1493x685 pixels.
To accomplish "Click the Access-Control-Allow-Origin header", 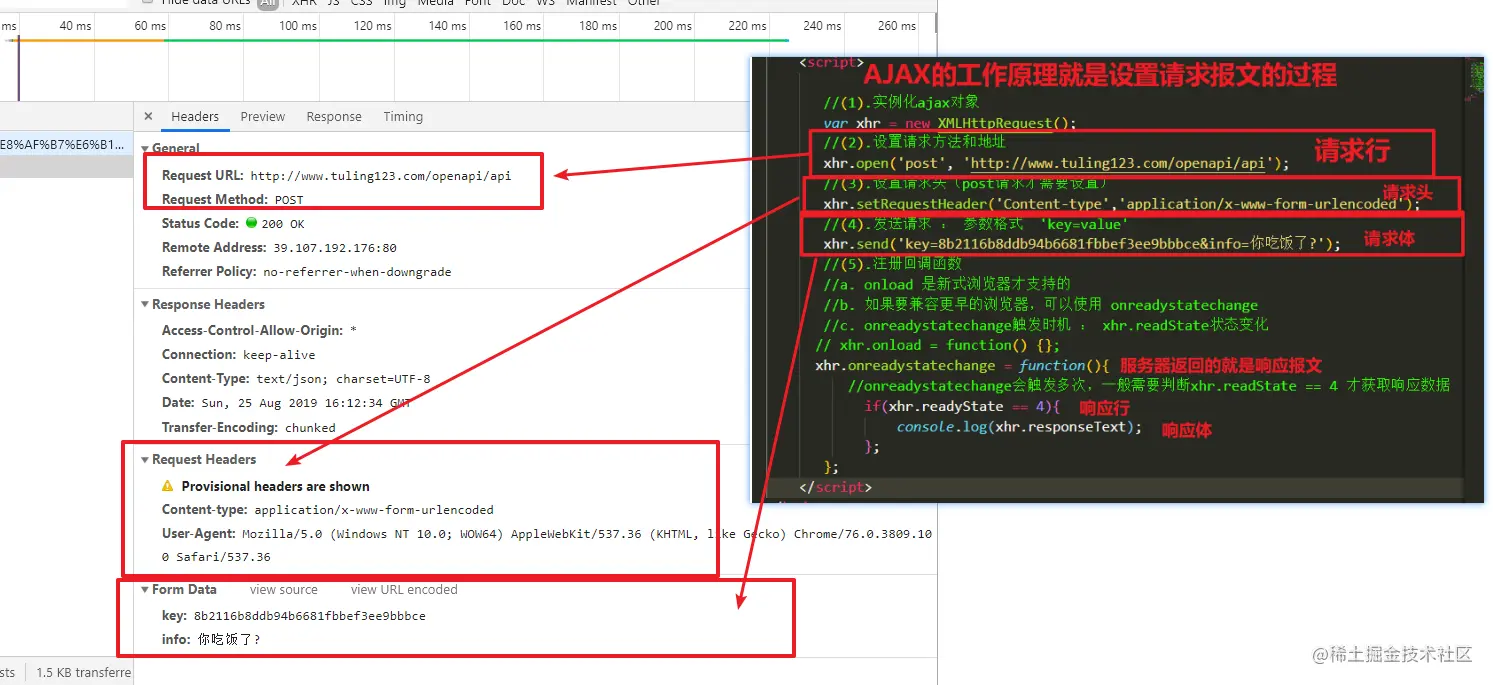I will 259,330.
